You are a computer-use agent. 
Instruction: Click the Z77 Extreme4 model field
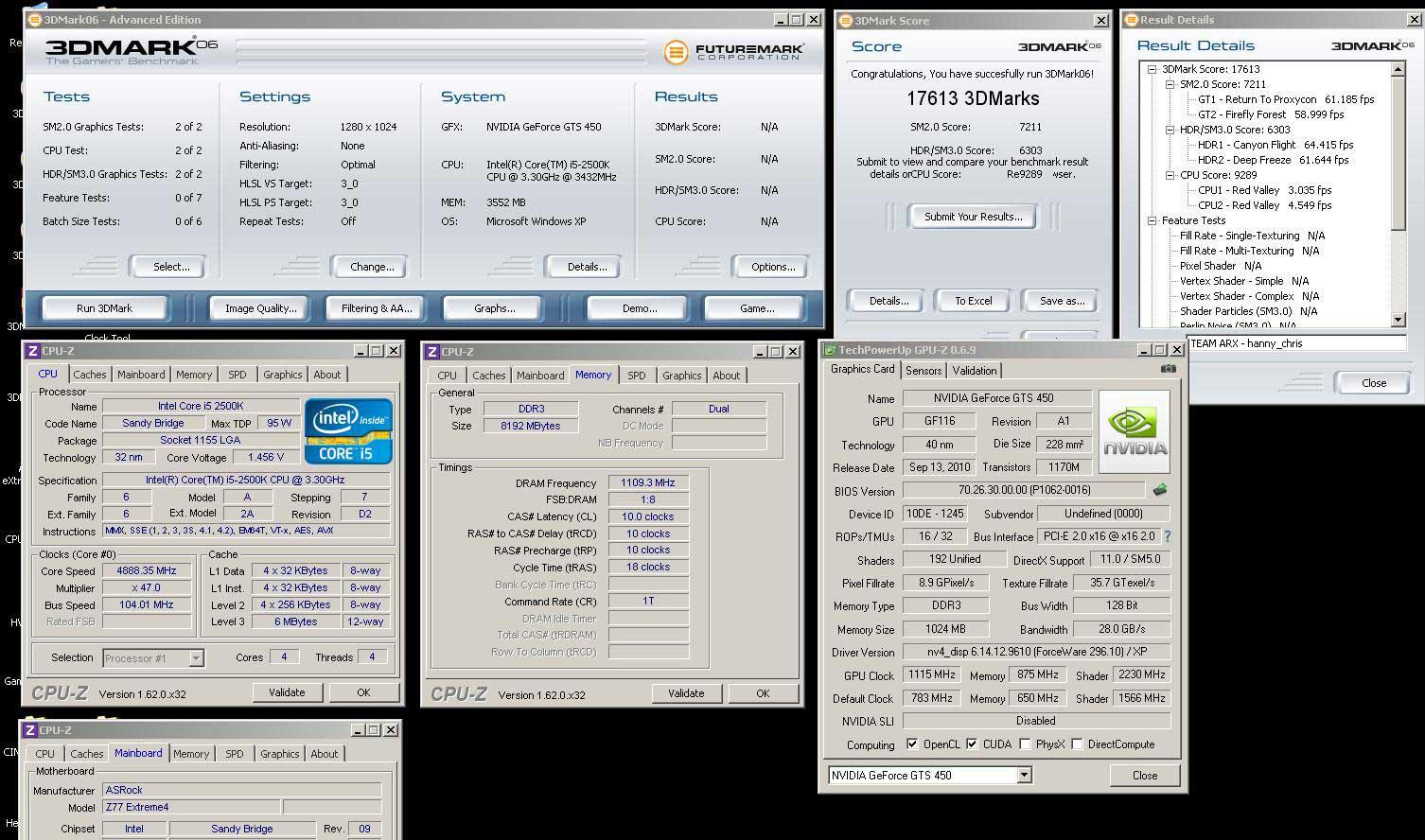[191, 808]
